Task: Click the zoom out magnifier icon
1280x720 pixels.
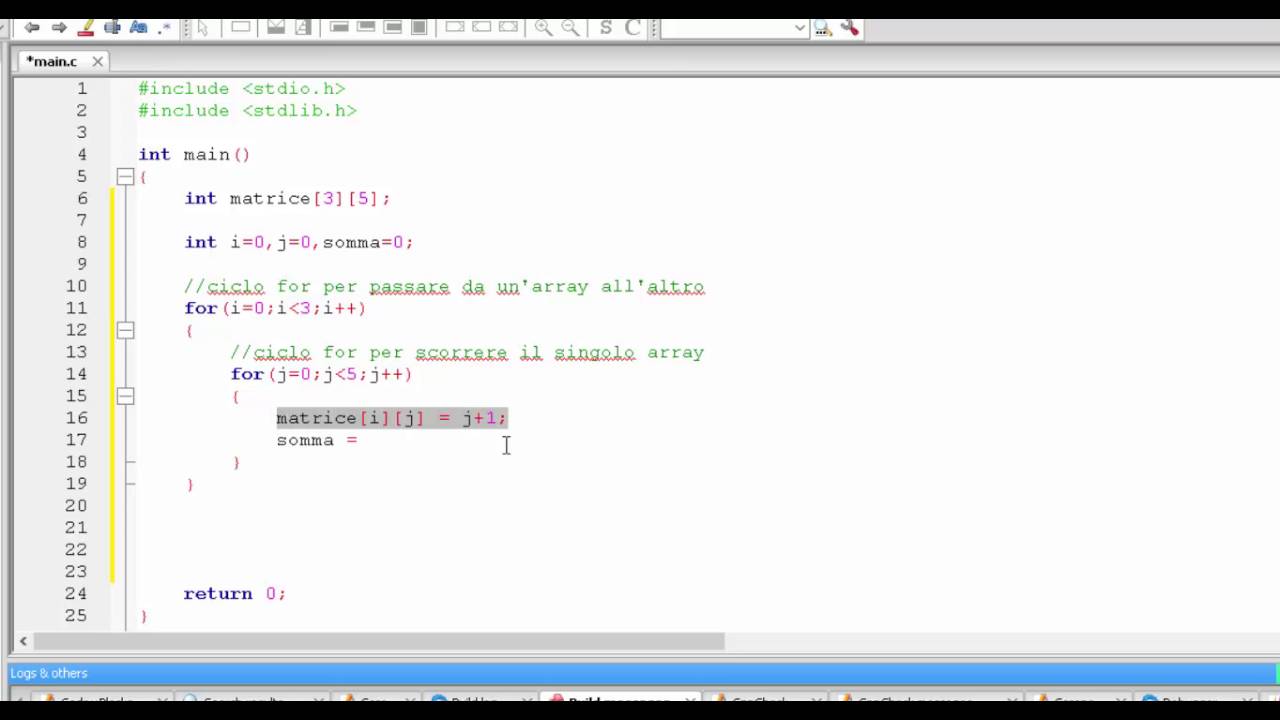Action: click(x=571, y=28)
